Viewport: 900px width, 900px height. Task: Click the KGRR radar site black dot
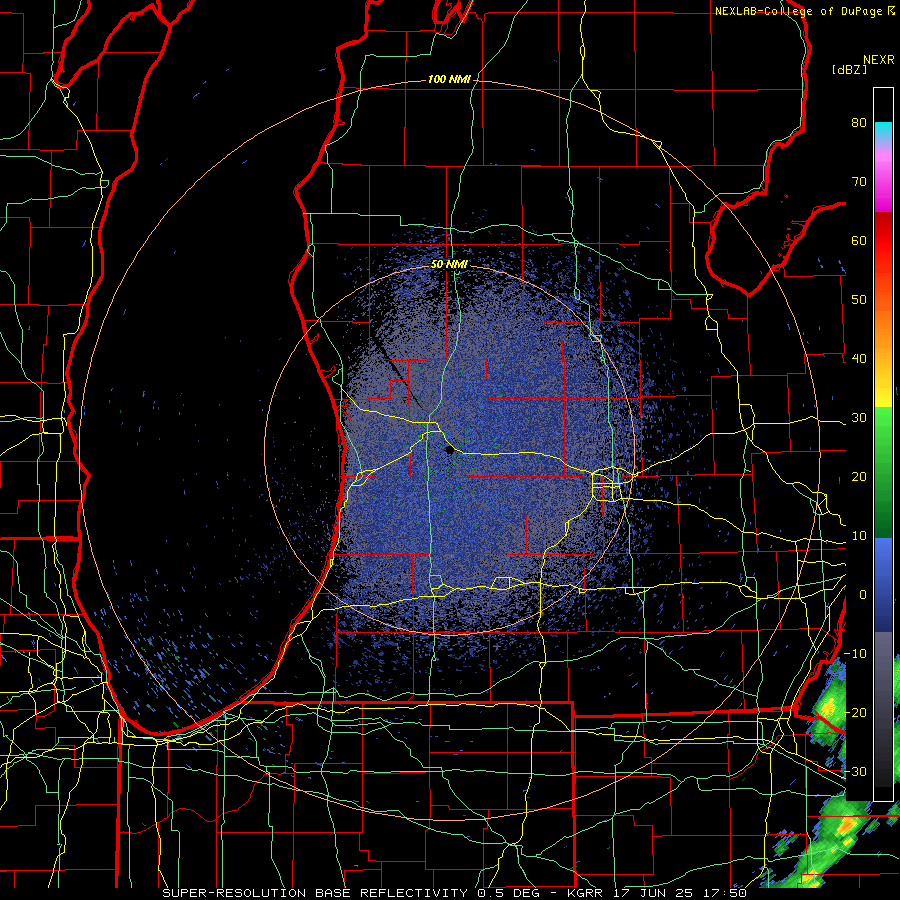[449, 451]
